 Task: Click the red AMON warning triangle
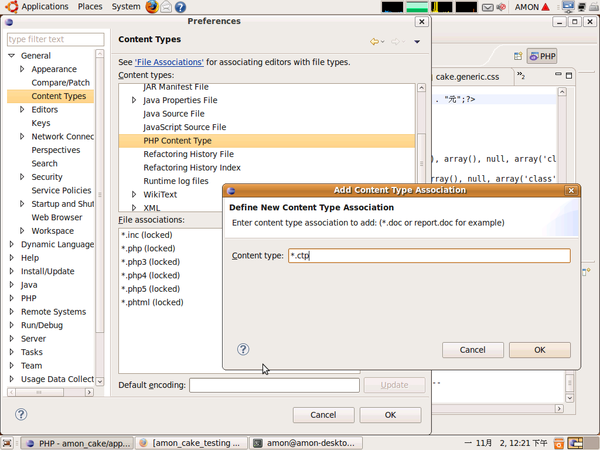click(x=545, y=7)
